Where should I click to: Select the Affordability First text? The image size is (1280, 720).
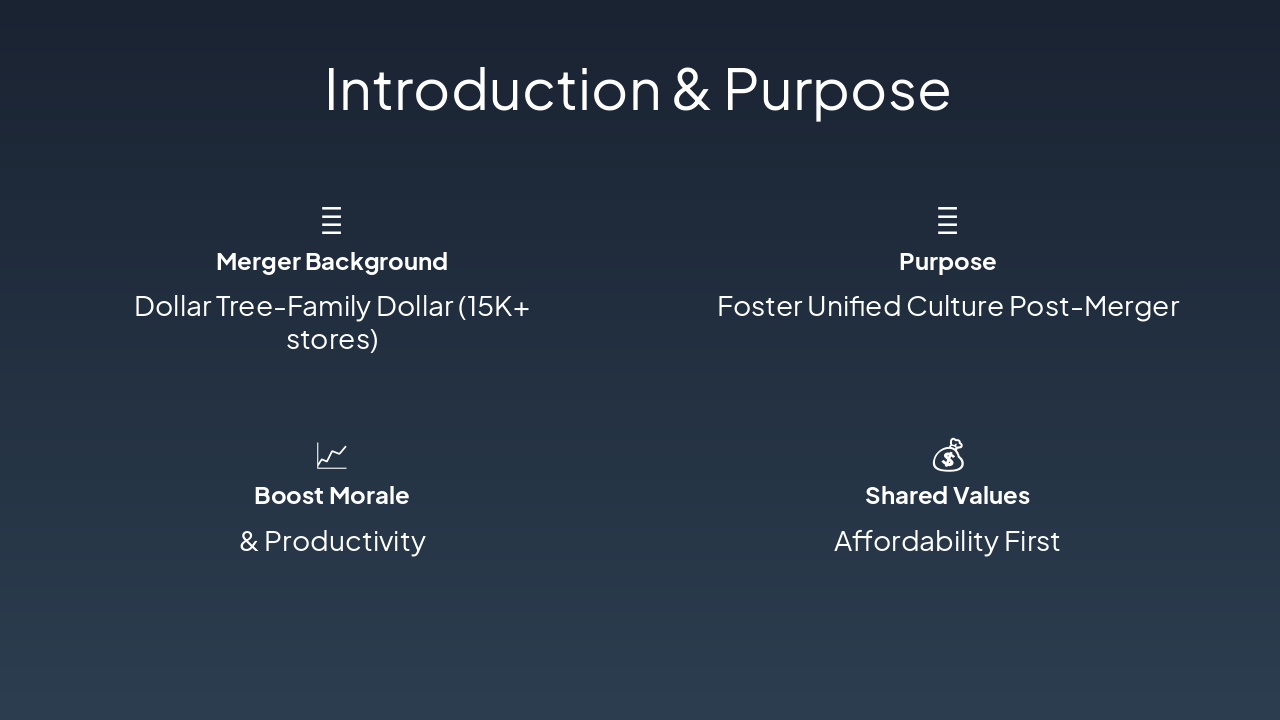tap(947, 541)
